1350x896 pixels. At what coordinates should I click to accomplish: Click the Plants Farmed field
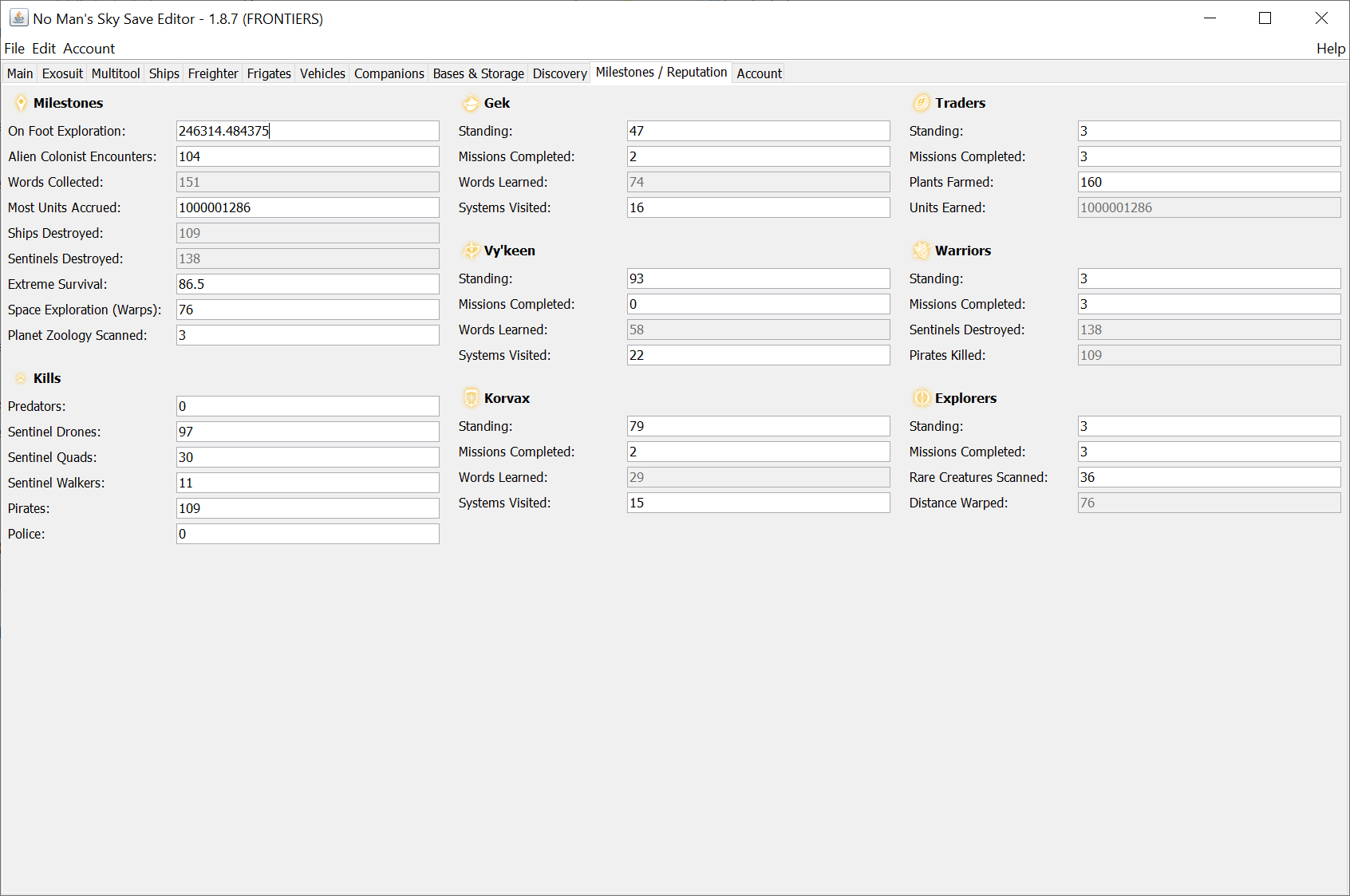click(1209, 182)
